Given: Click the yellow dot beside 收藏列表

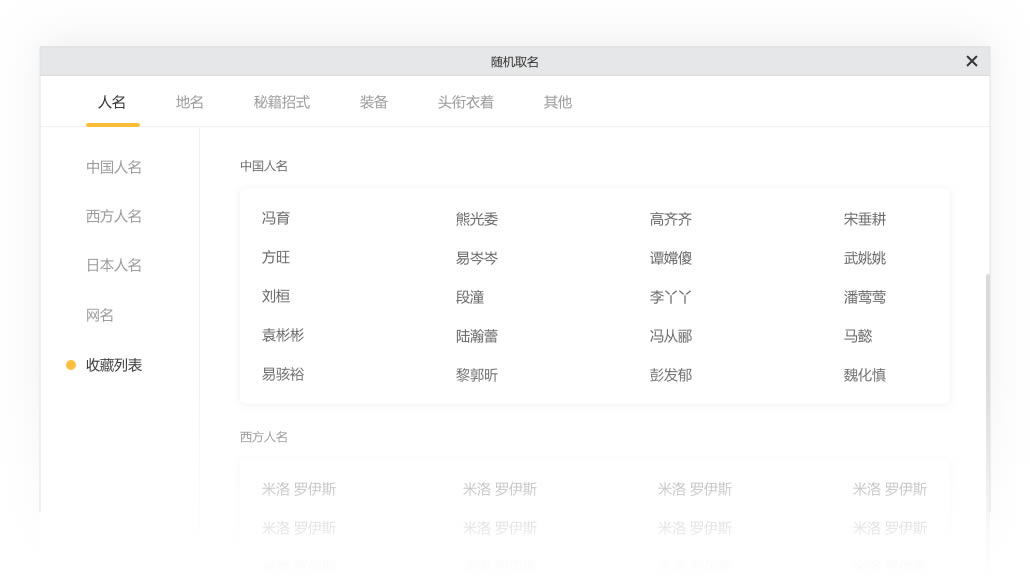Looking at the screenshot, I should 70,365.
